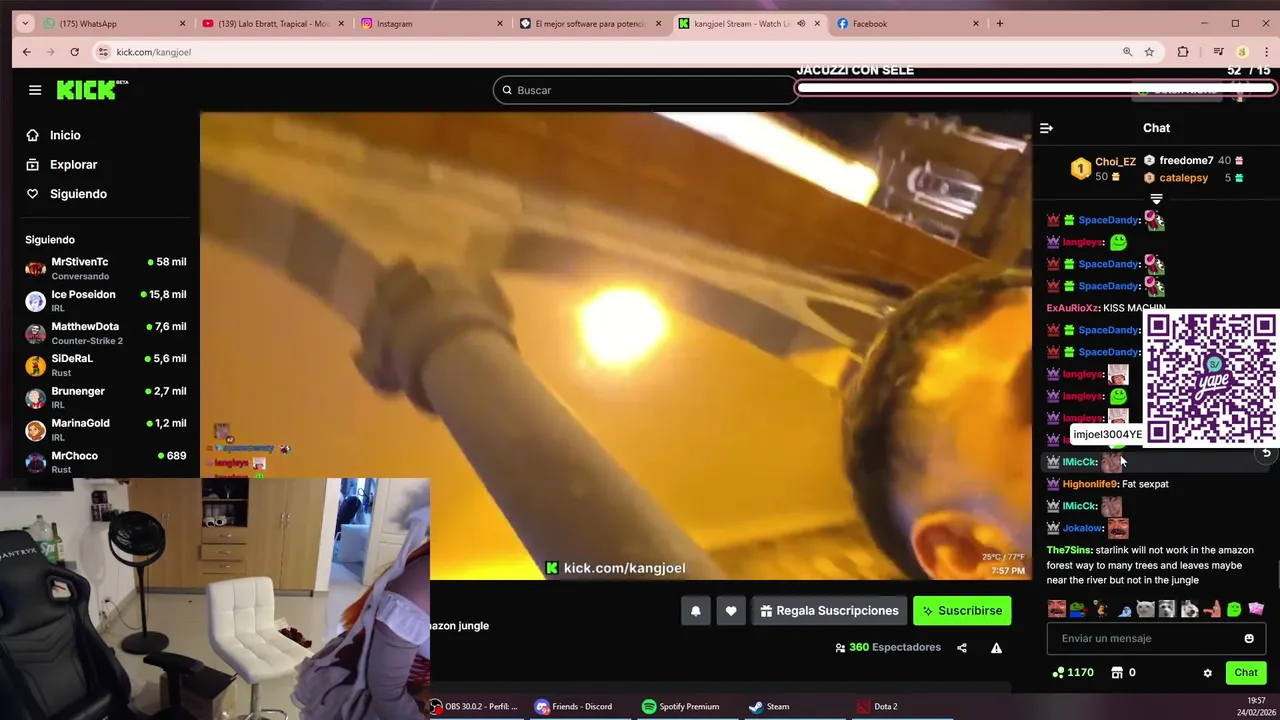Click the browser back arrow
Image resolution: width=1280 pixels, height=720 pixels.
pyautogui.click(x=27, y=52)
